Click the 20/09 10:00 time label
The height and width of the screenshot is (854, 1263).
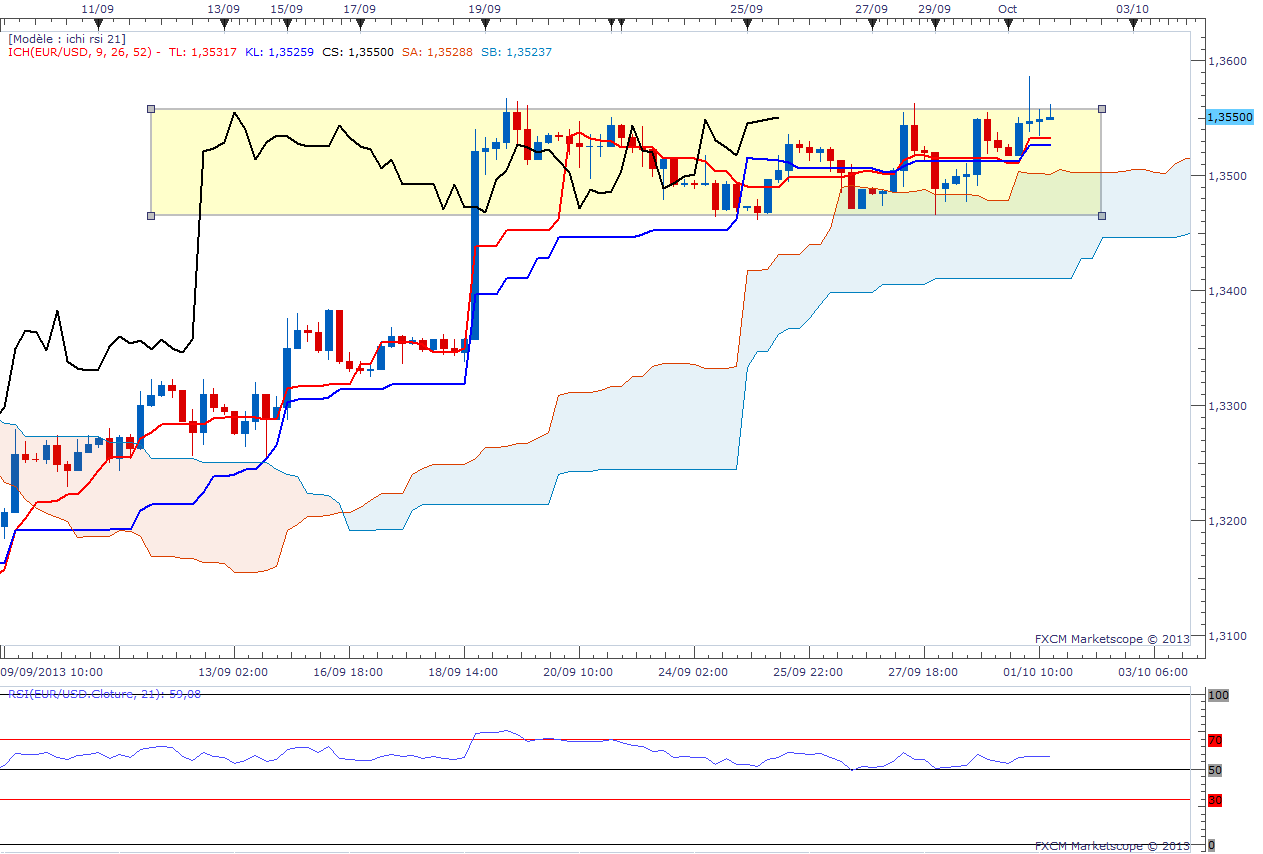[578, 672]
